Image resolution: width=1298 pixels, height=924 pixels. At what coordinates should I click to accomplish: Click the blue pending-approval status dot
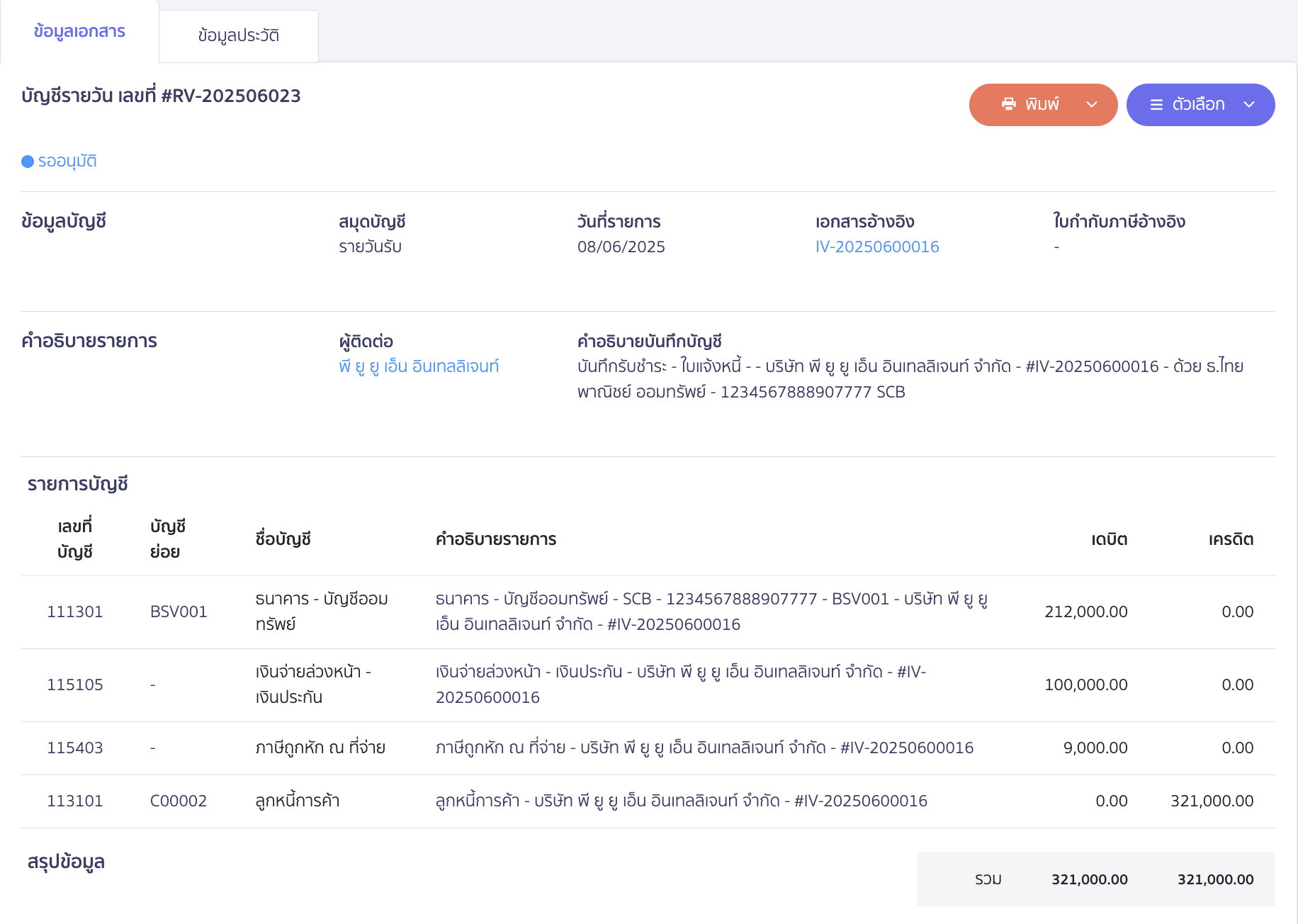28,162
